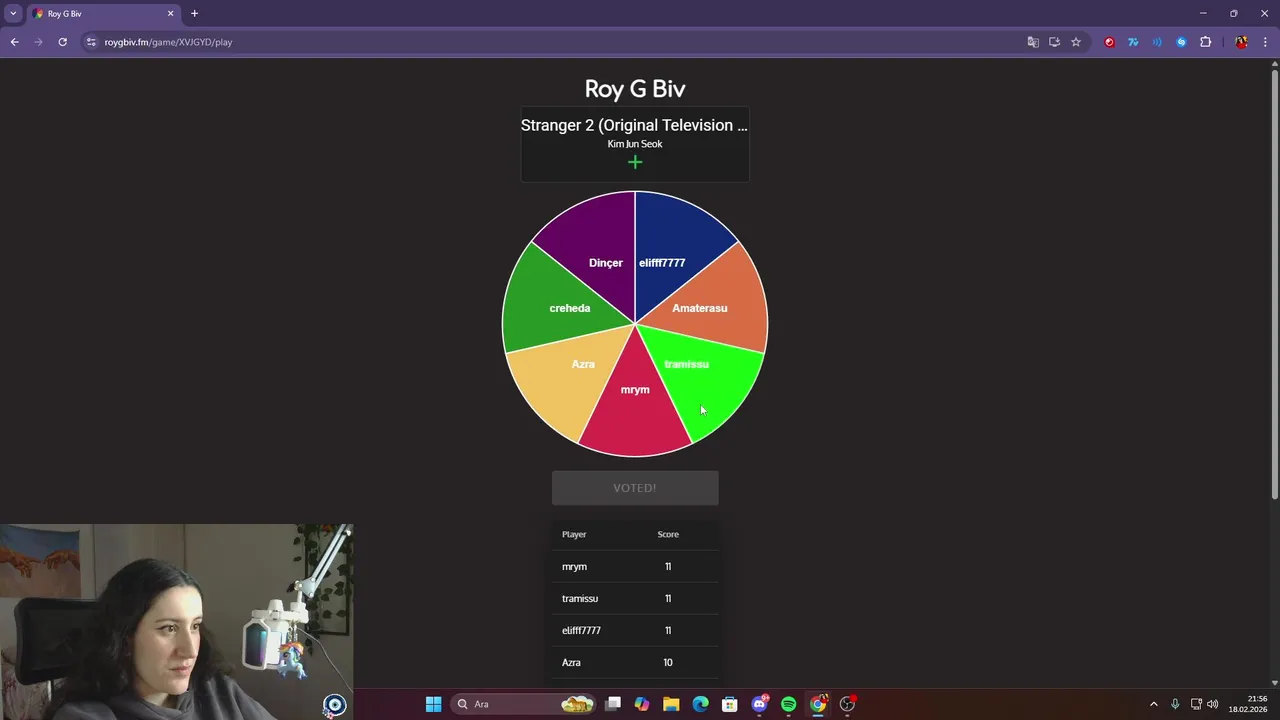Bookmark this page with the star icon
This screenshot has width=1280, height=720.
1076,42
